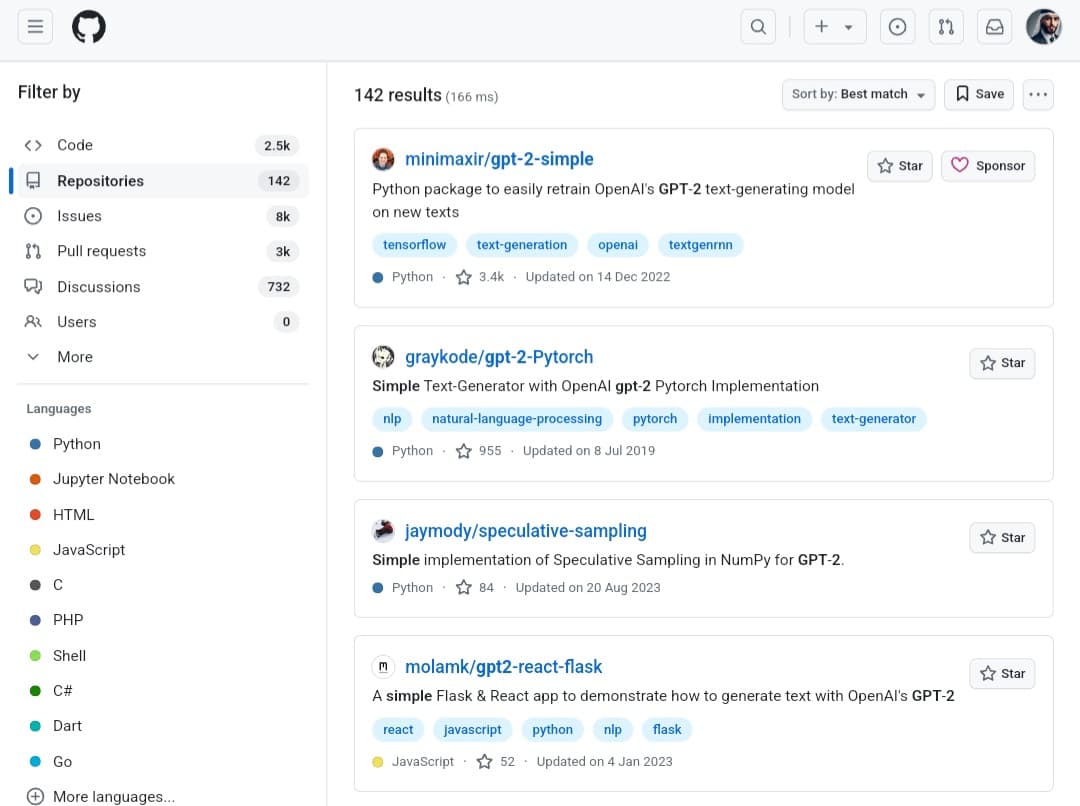Open the hamburger navigation menu
Screen dimensions: 1080x806
[x=35, y=27]
